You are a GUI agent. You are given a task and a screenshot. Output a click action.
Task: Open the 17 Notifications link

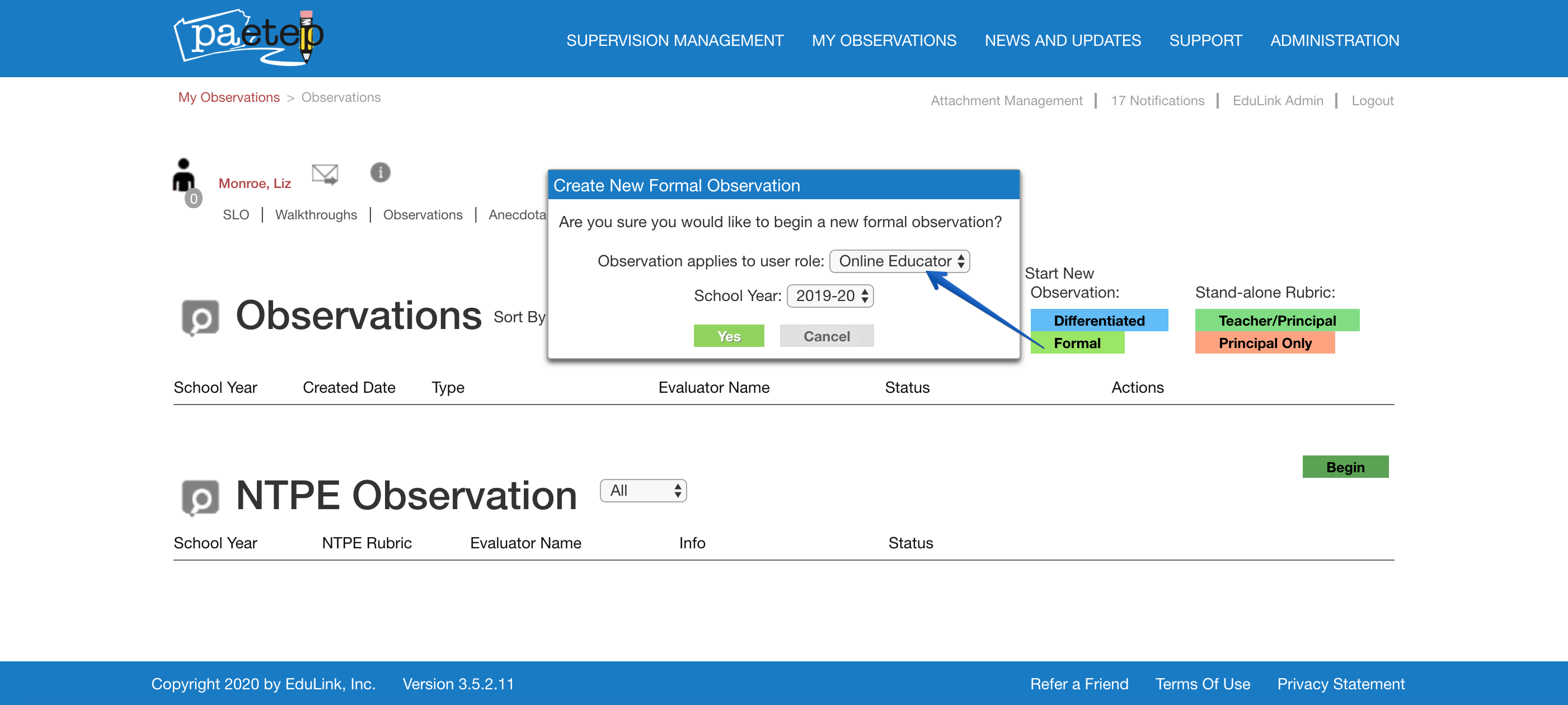[1157, 101]
